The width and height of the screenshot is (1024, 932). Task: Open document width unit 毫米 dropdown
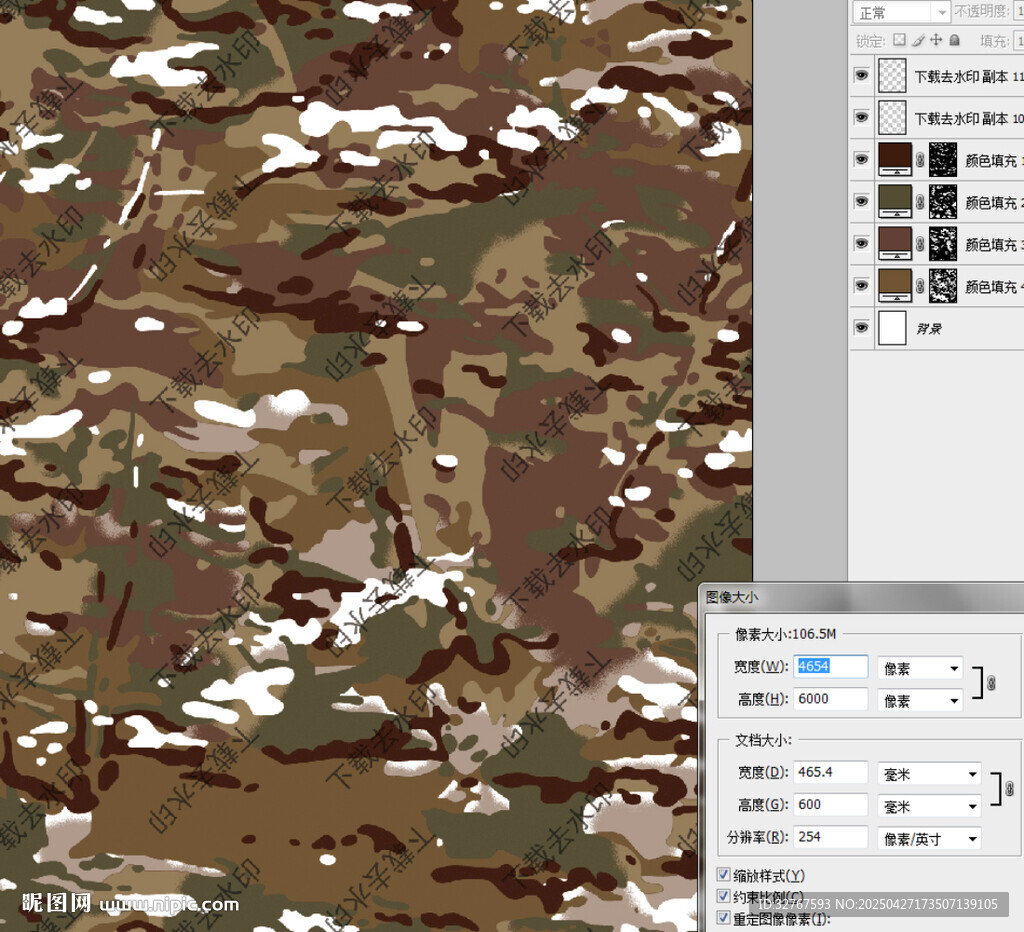[928, 773]
